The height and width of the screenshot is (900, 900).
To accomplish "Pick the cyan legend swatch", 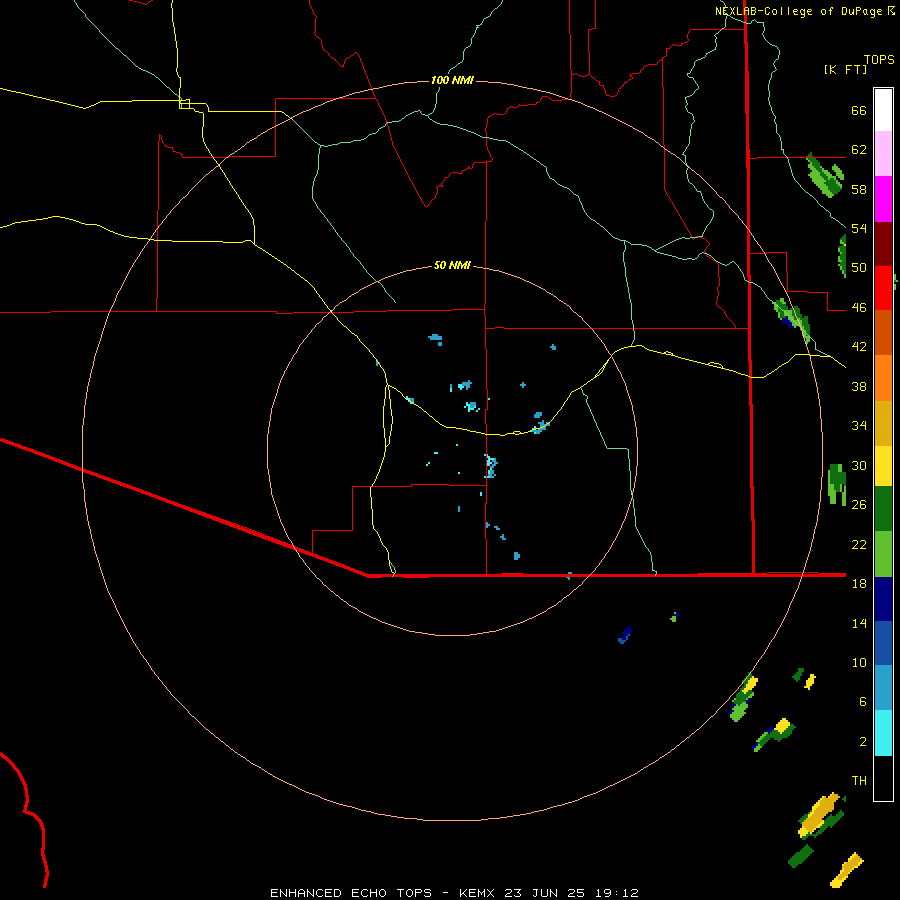I will 883,733.
